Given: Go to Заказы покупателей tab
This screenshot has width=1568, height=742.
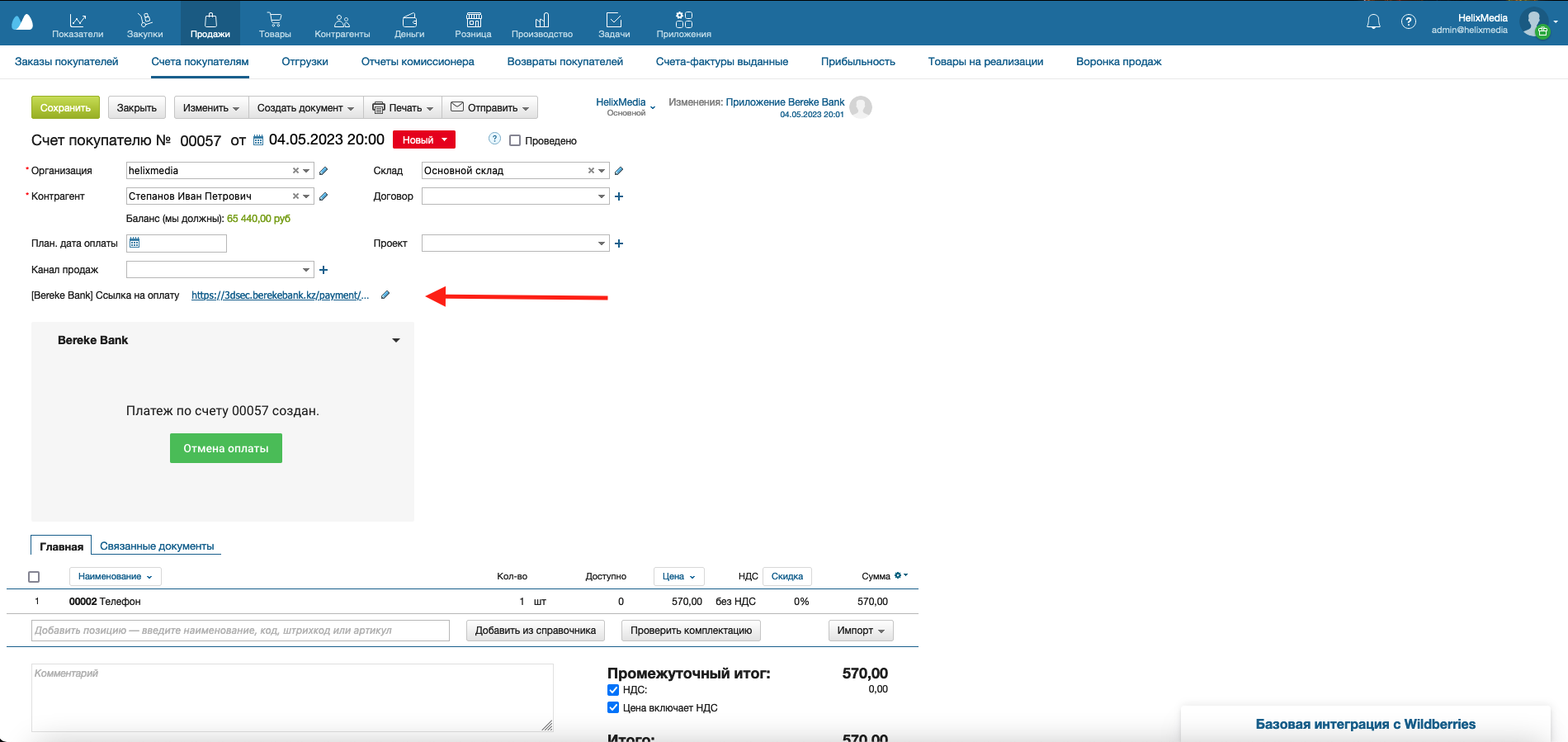Looking at the screenshot, I should [67, 62].
